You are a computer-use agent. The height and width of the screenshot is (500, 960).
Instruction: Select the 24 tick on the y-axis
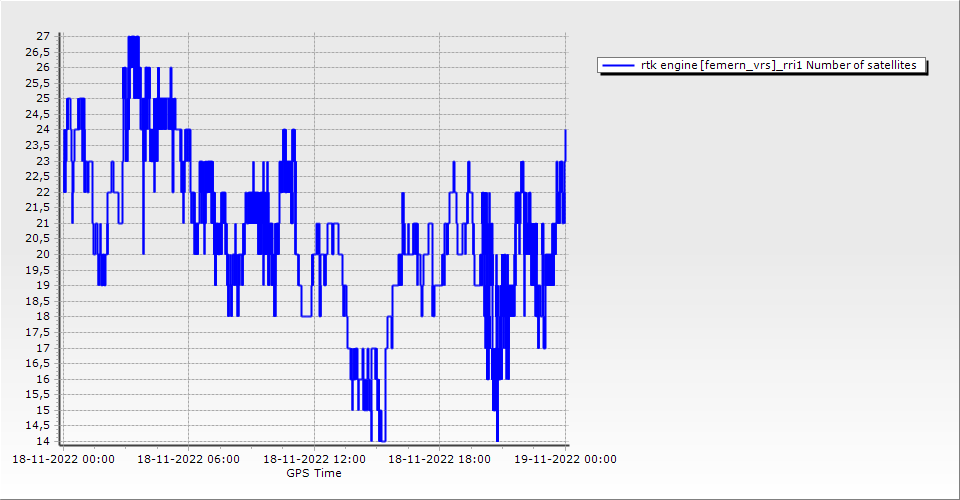pyautogui.click(x=43, y=129)
